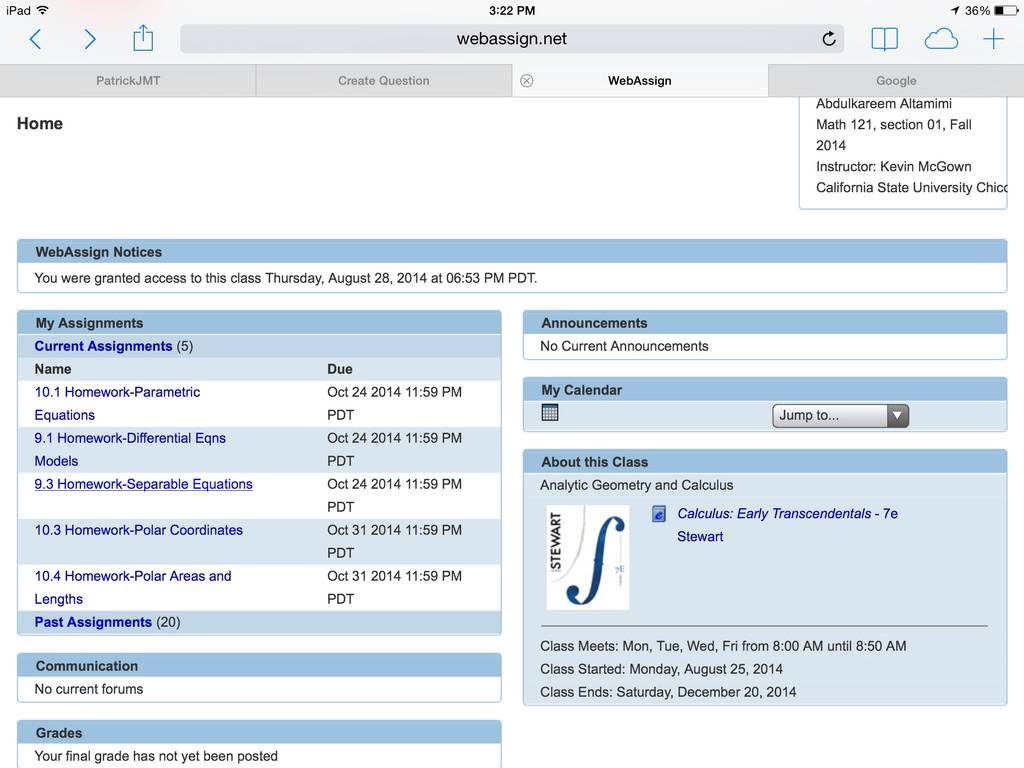The height and width of the screenshot is (768, 1024).
Task: Open 10.3 Homework-Polar Coordinates
Action: pos(138,530)
